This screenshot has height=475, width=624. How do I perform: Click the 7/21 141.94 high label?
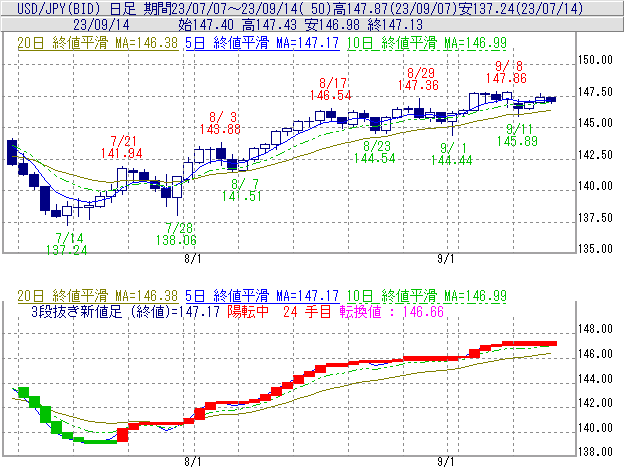122,147
